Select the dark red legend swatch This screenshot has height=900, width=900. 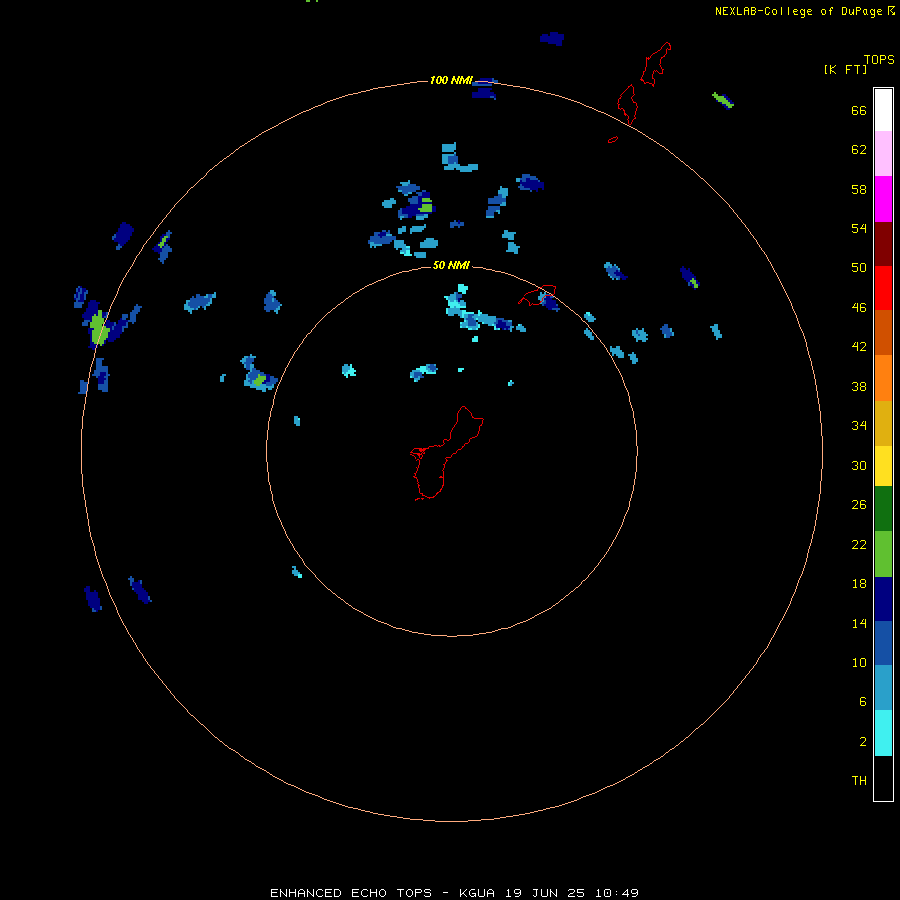tap(883, 244)
